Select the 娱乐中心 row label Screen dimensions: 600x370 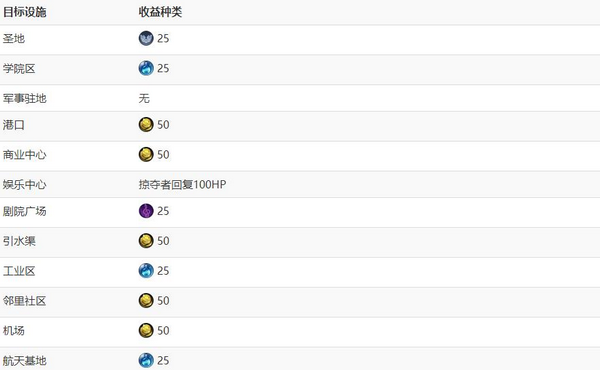pyautogui.click(x=24, y=184)
